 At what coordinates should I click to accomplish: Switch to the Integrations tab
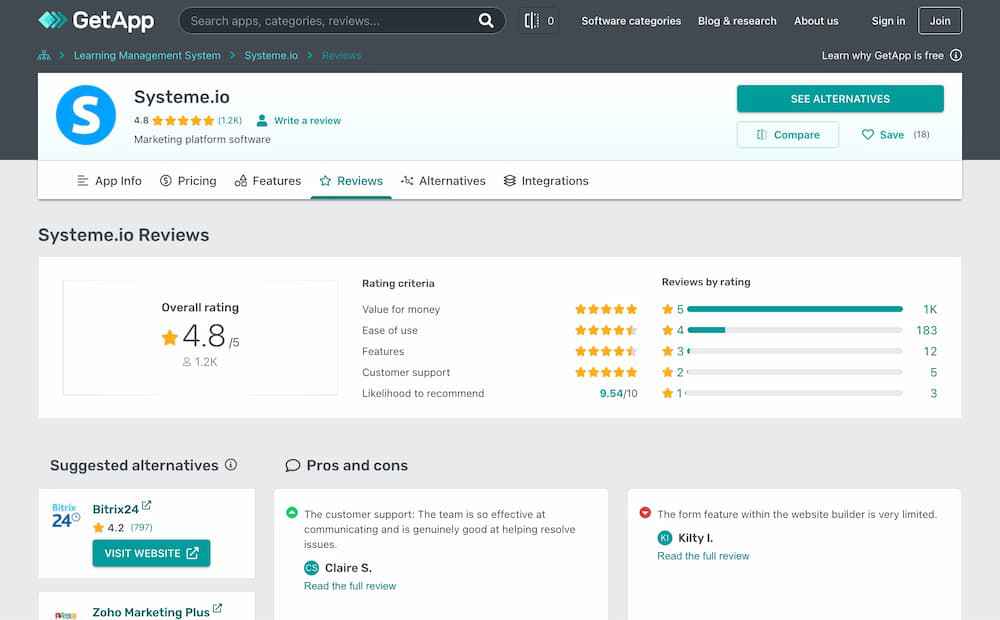tap(546, 181)
